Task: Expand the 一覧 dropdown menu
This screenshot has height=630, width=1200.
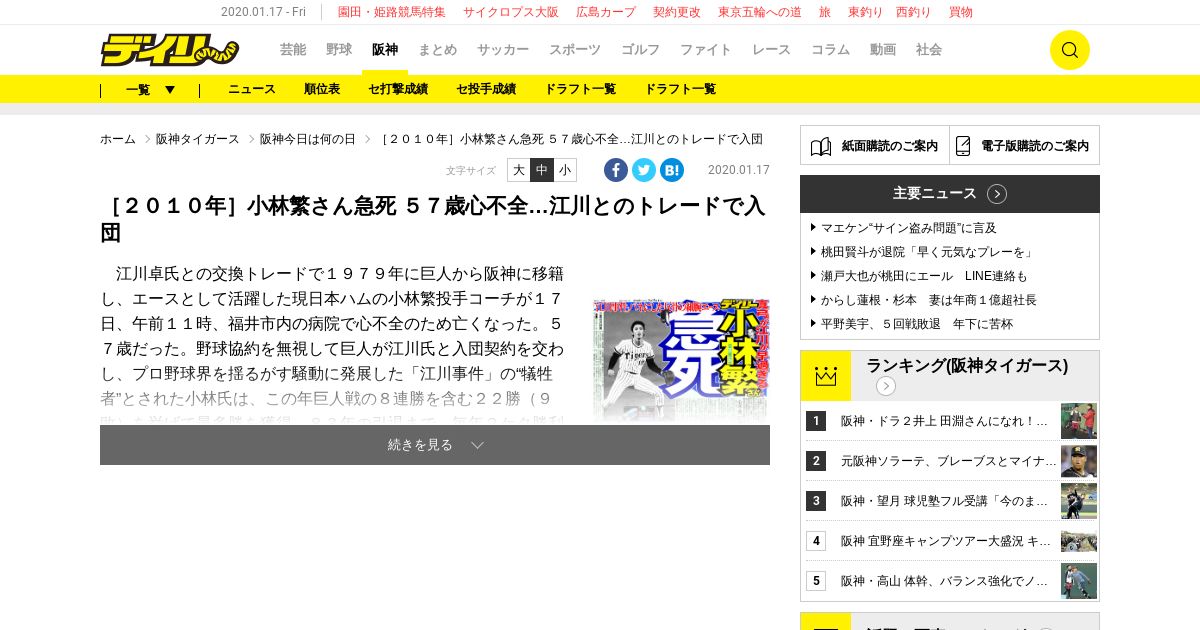Action: tap(150, 89)
